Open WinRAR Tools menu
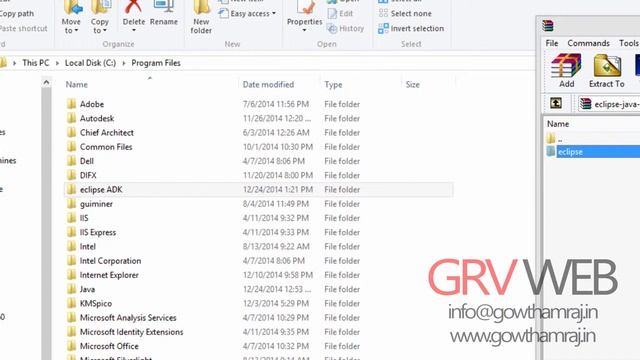 629,43
